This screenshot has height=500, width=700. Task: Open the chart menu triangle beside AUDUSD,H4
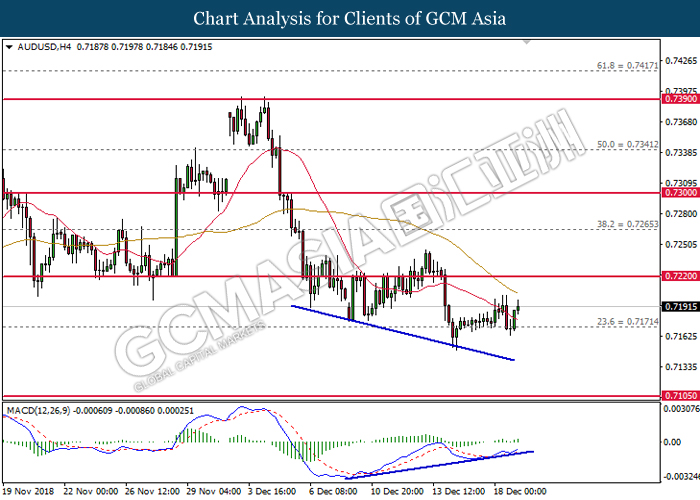point(9,47)
